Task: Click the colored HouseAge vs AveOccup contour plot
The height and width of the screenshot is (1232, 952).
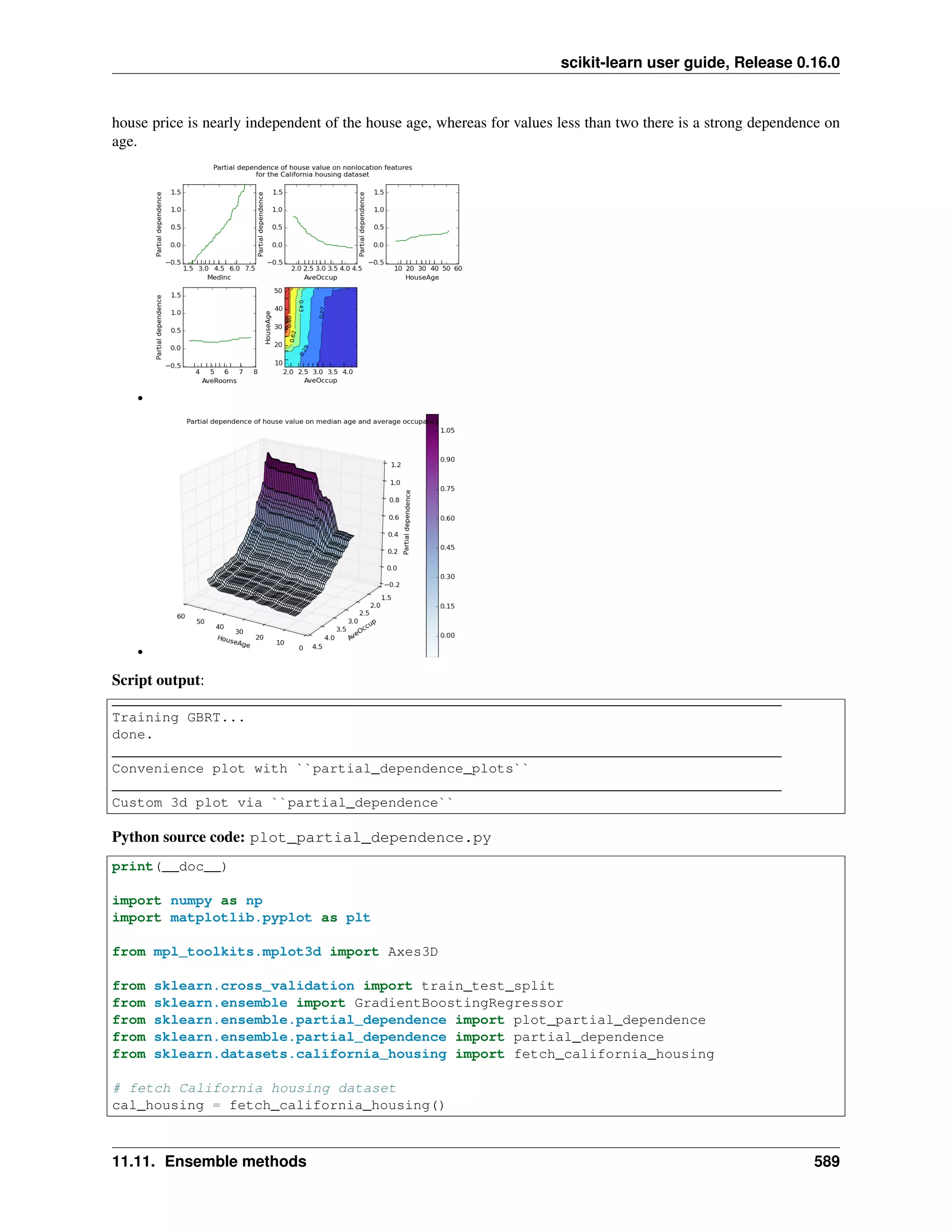Action: (x=321, y=327)
